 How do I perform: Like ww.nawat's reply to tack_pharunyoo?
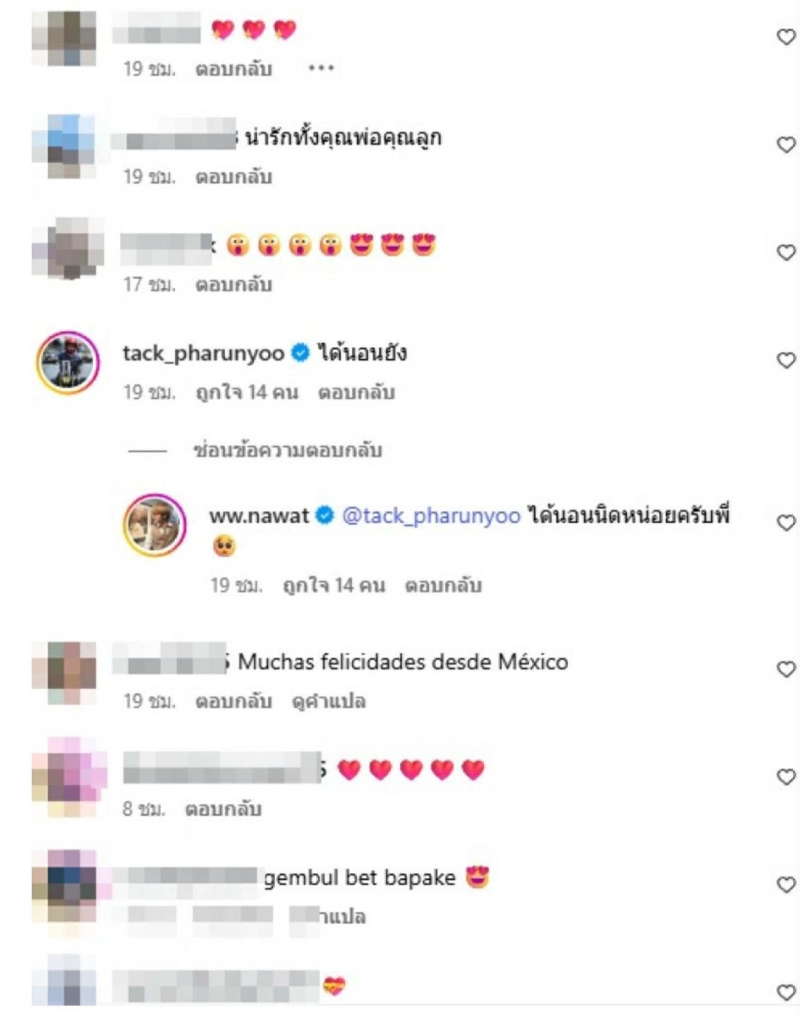(x=786, y=522)
